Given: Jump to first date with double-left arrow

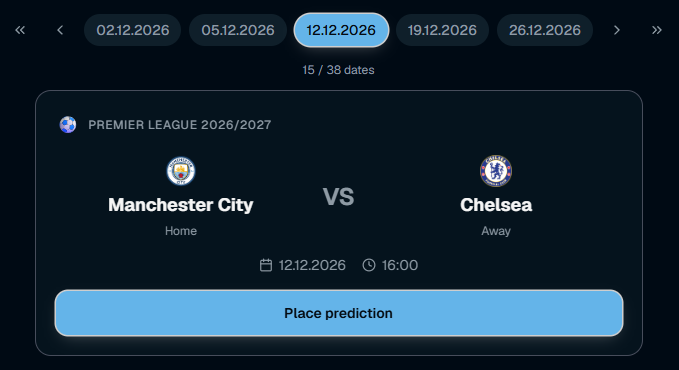Looking at the screenshot, I should [20, 30].
